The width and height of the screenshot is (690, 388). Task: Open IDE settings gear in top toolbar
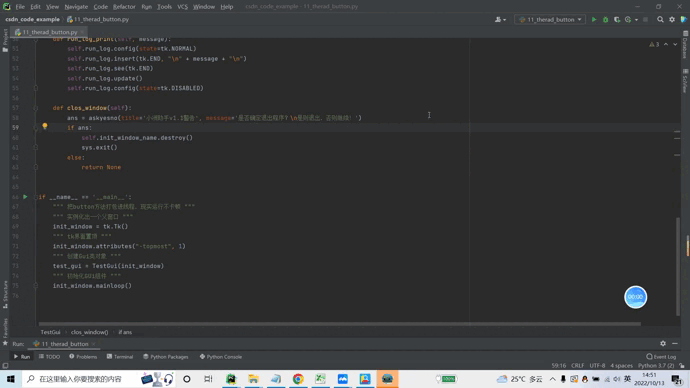tap(672, 19)
